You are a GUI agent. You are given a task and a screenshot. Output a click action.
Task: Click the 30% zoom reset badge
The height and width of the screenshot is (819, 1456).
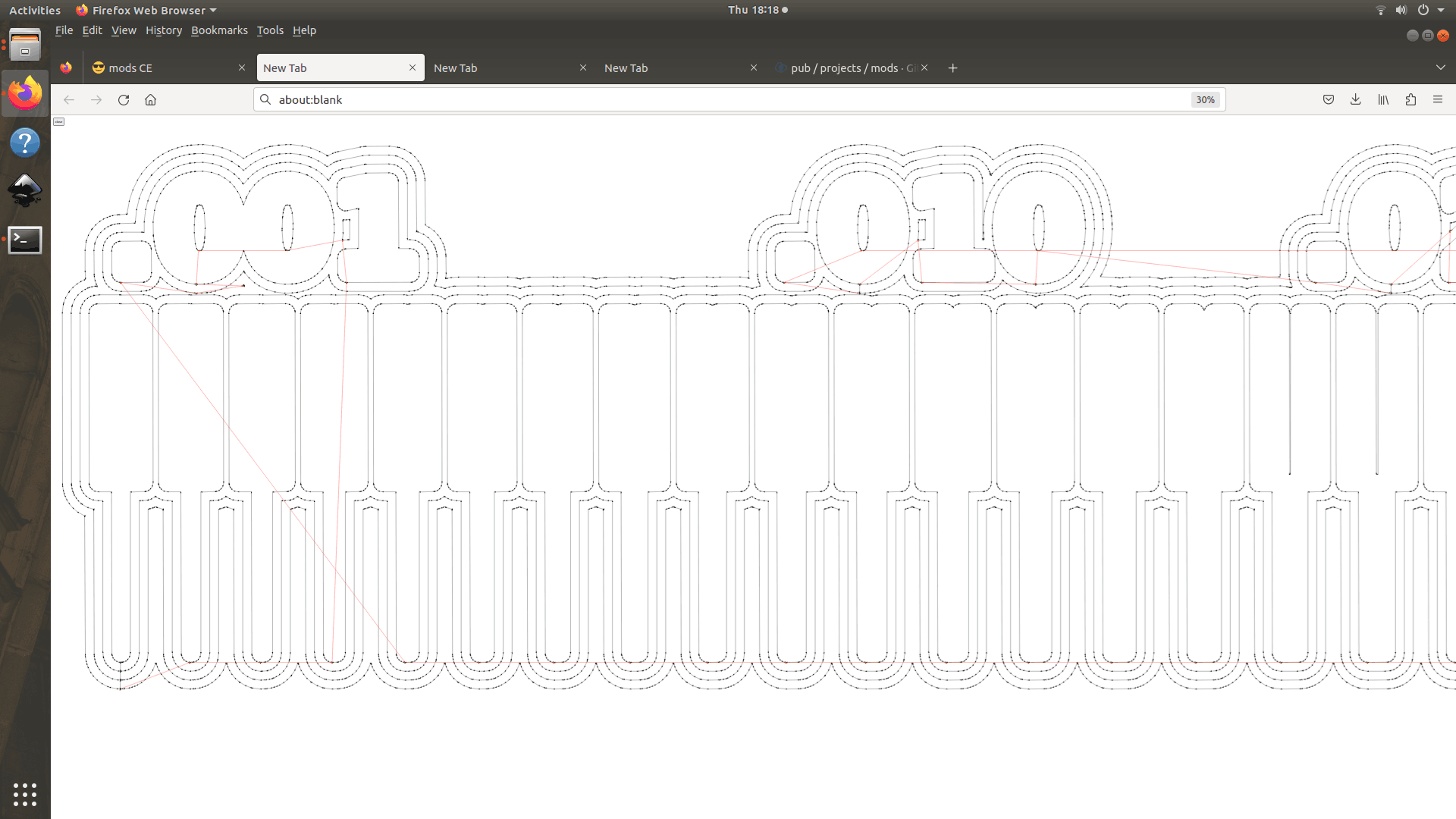[1204, 99]
